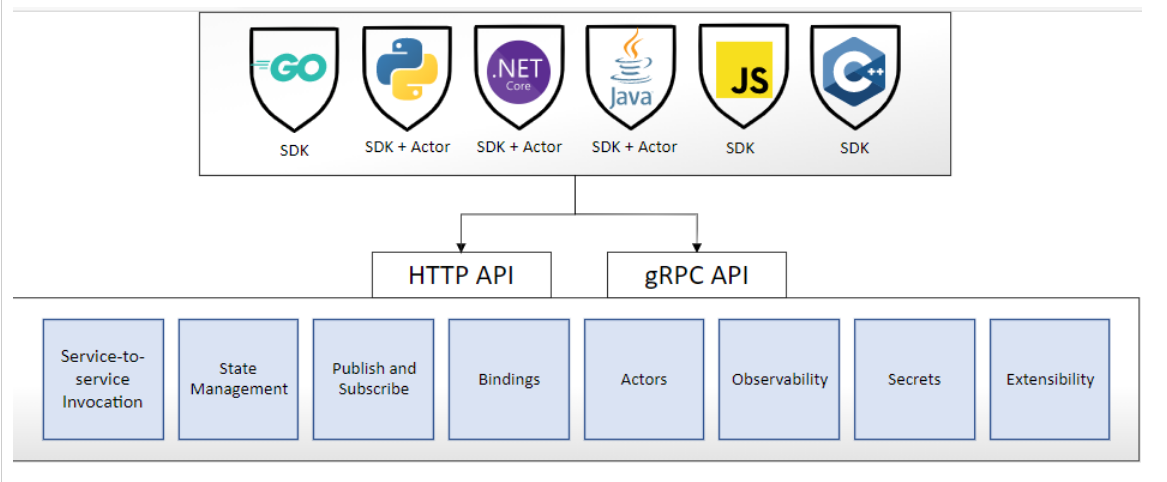1167x482 pixels.
Task: Click SDK + Actor label under .NET Core
Action: pos(519,147)
